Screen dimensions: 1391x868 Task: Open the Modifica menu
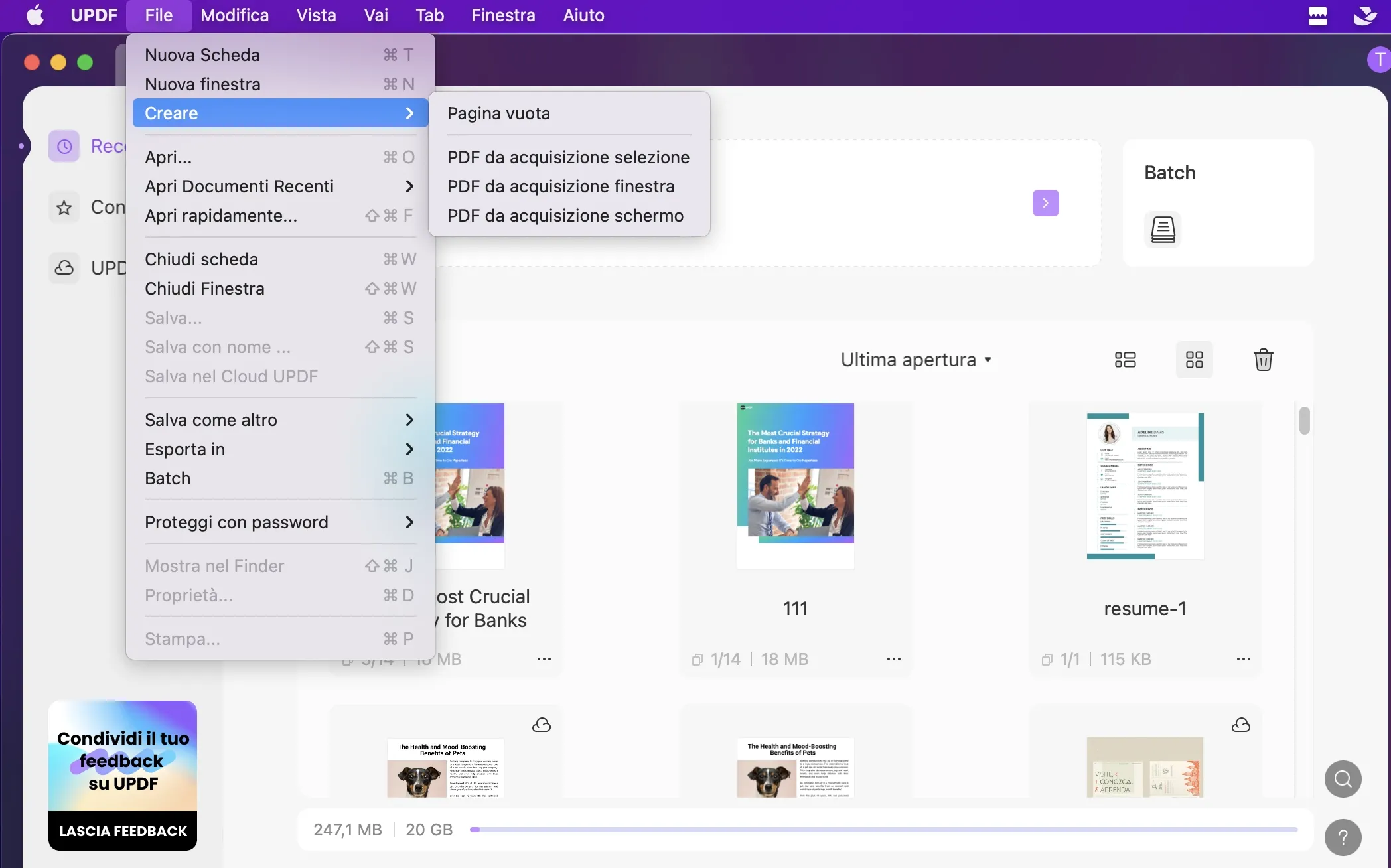tap(234, 15)
